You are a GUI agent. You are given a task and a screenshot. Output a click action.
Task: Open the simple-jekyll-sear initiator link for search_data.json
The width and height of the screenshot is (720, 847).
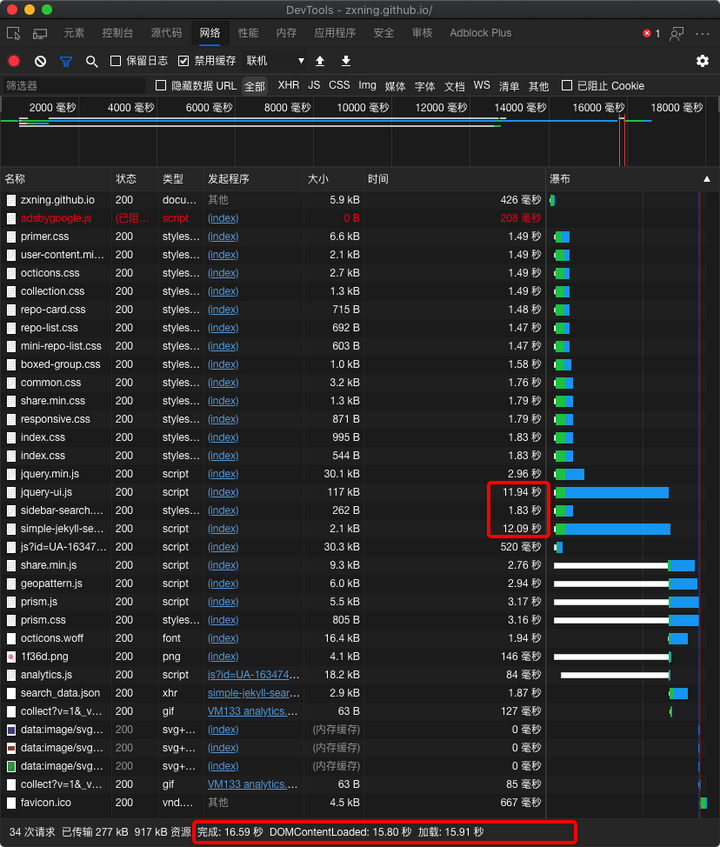253,693
